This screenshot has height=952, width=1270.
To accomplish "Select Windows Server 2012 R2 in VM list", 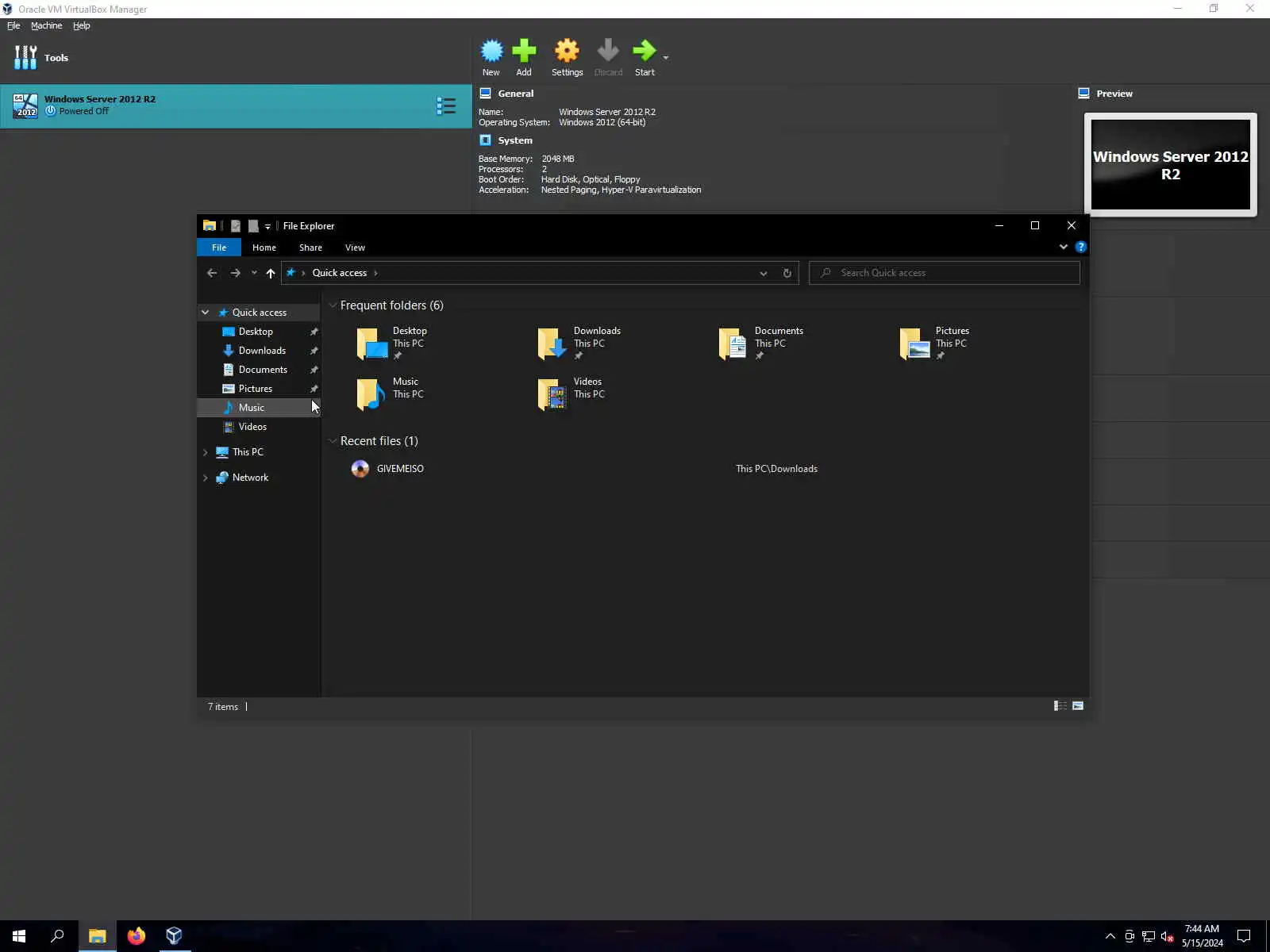I will pos(236,106).
